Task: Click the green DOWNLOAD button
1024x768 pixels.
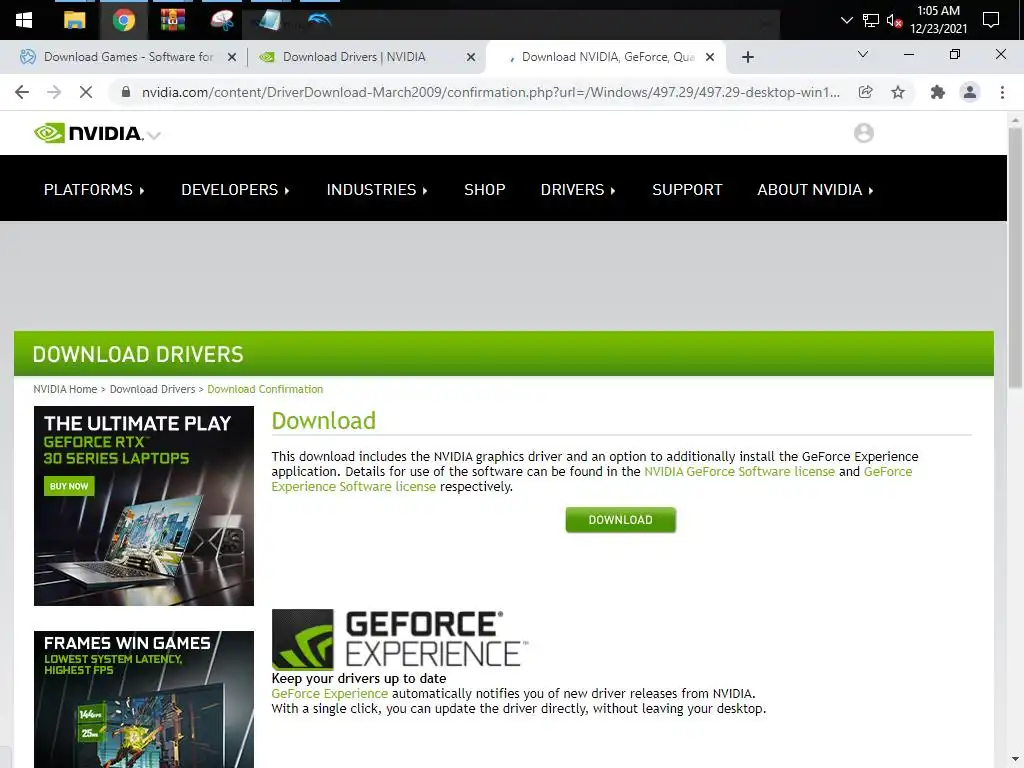Action: click(620, 520)
